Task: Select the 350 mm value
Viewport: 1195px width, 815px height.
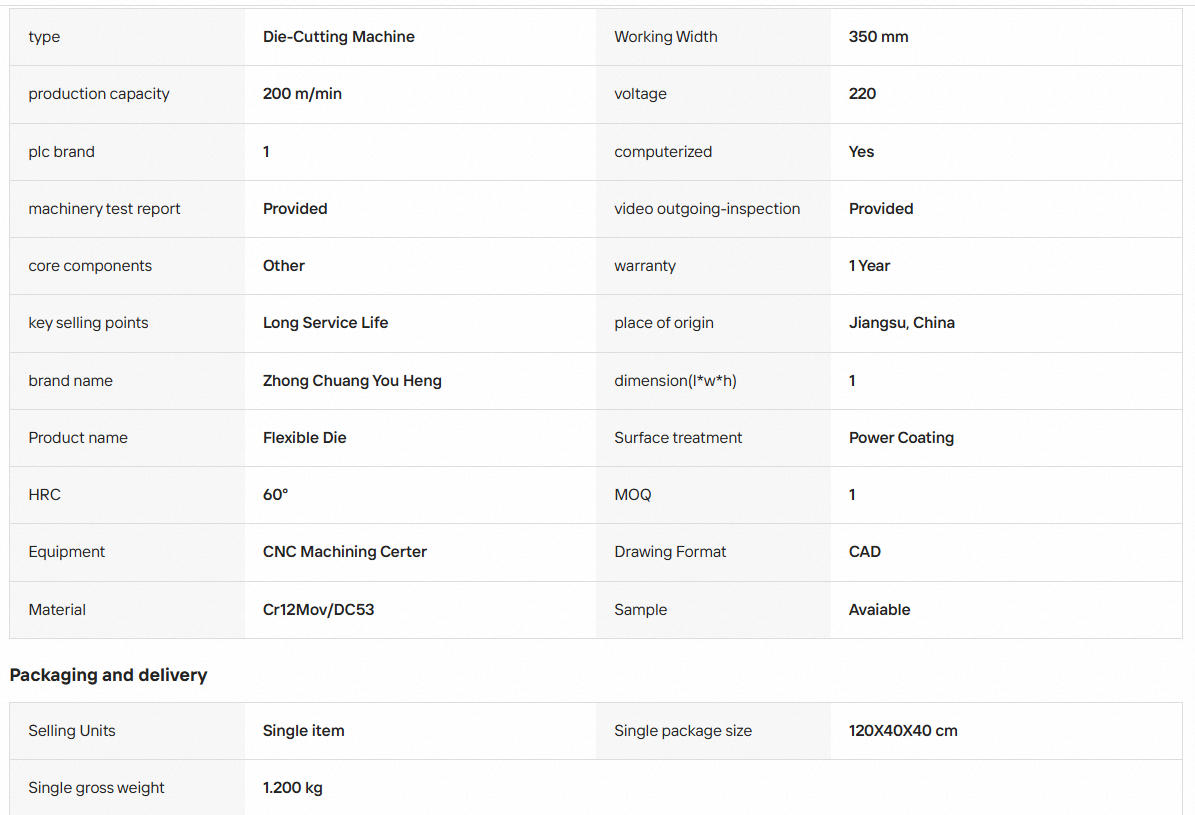Action: tap(878, 37)
